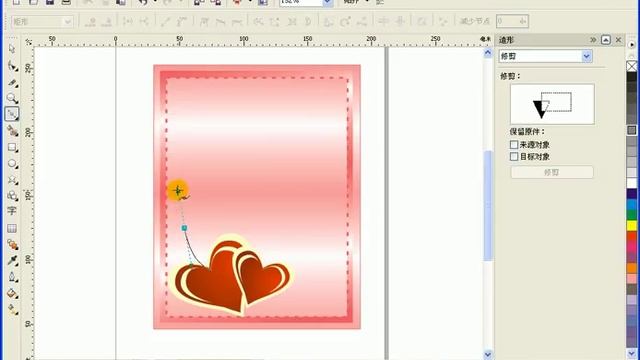Make node smooth icon

220,22
